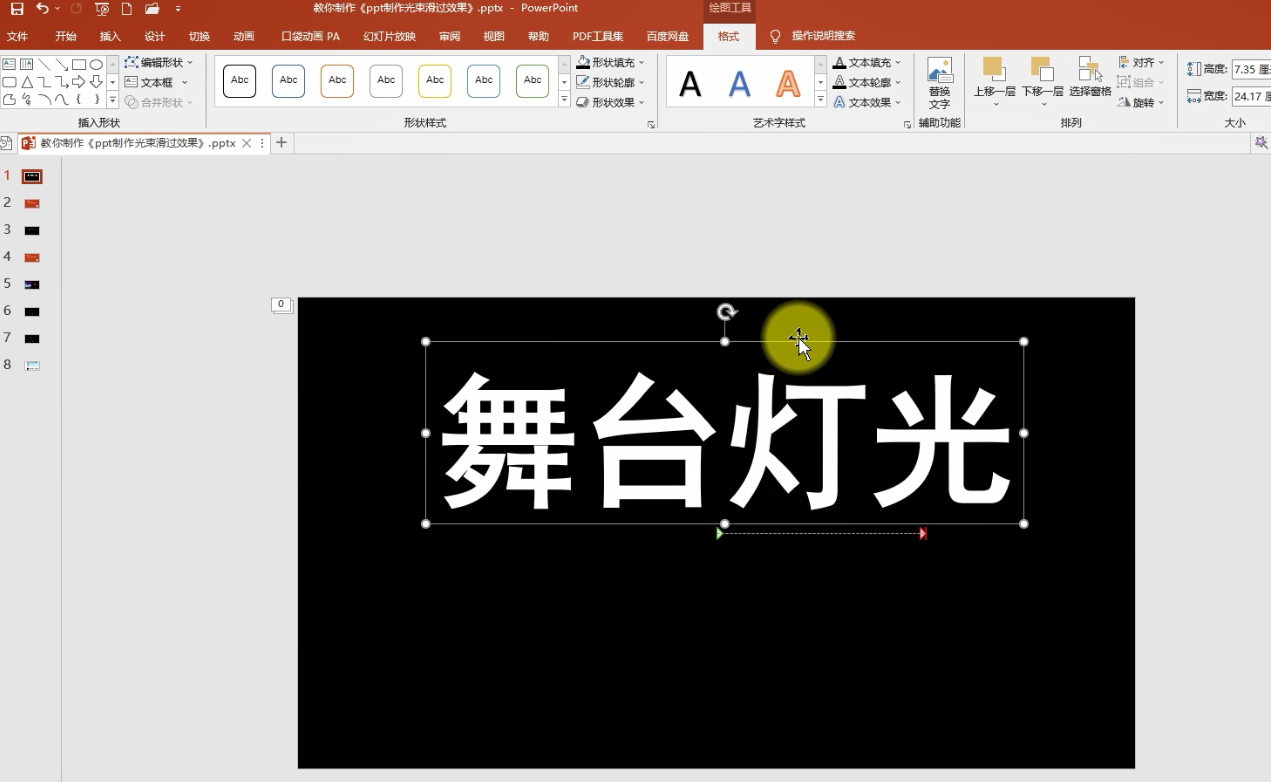Image resolution: width=1271 pixels, height=782 pixels.
Task: Open 形状轮廓 shape outline dropdown
Action: (x=611, y=82)
